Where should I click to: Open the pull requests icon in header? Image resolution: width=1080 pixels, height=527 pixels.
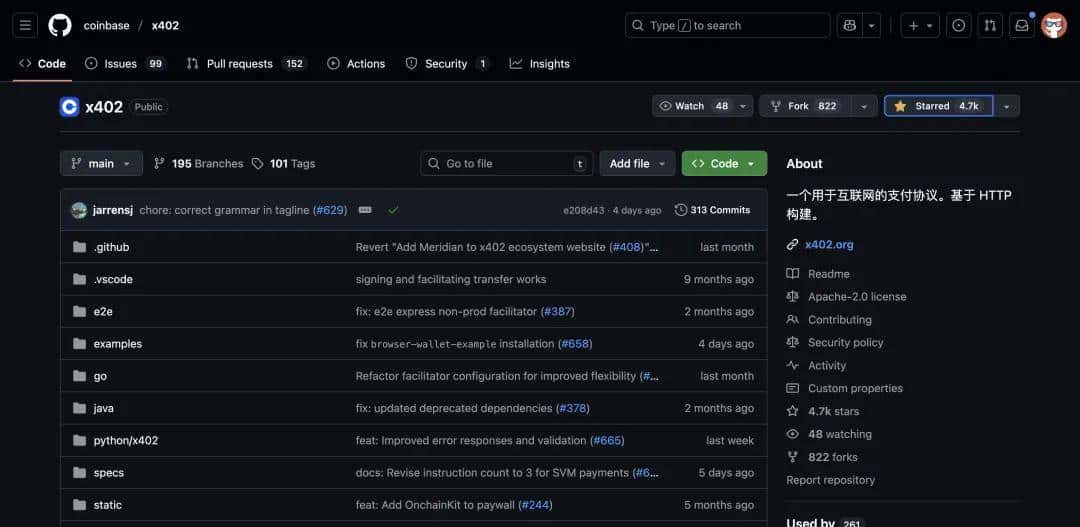(x=990, y=25)
